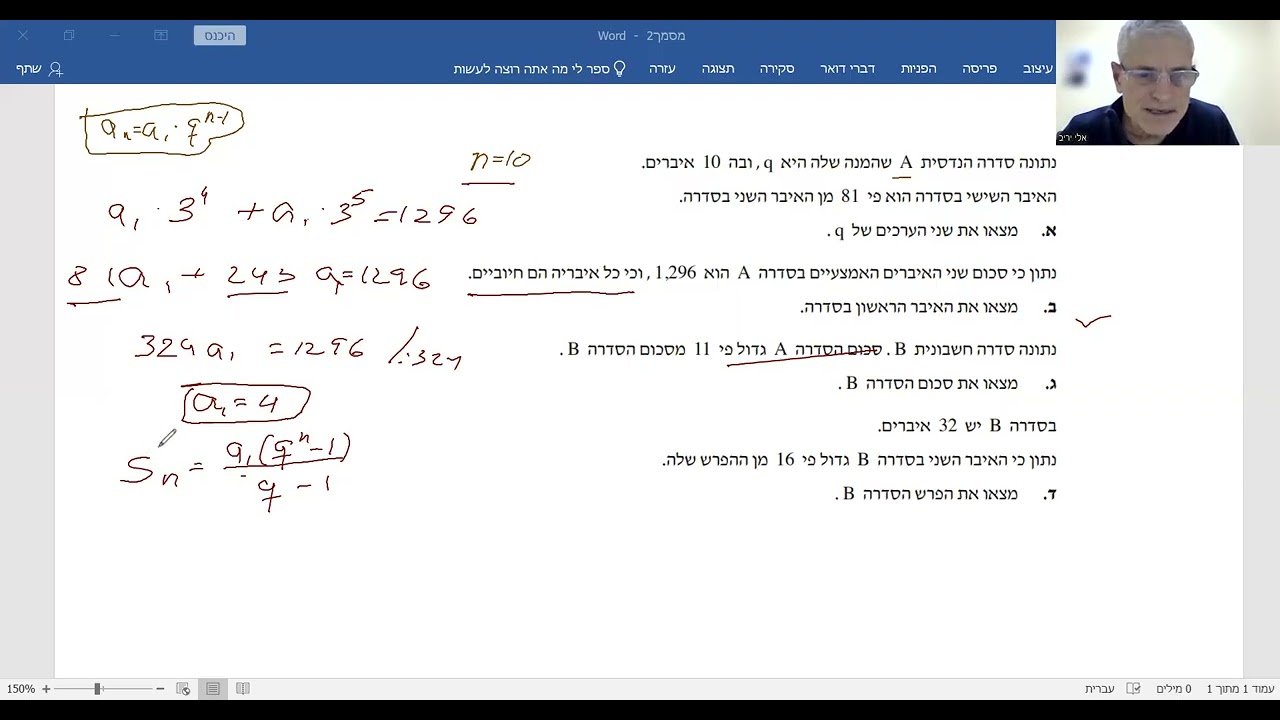Image resolution: width=1280 pixels, height=720 pixels.
Task: Click the lightbulb Tell Me icon
Action: (619, 68)
